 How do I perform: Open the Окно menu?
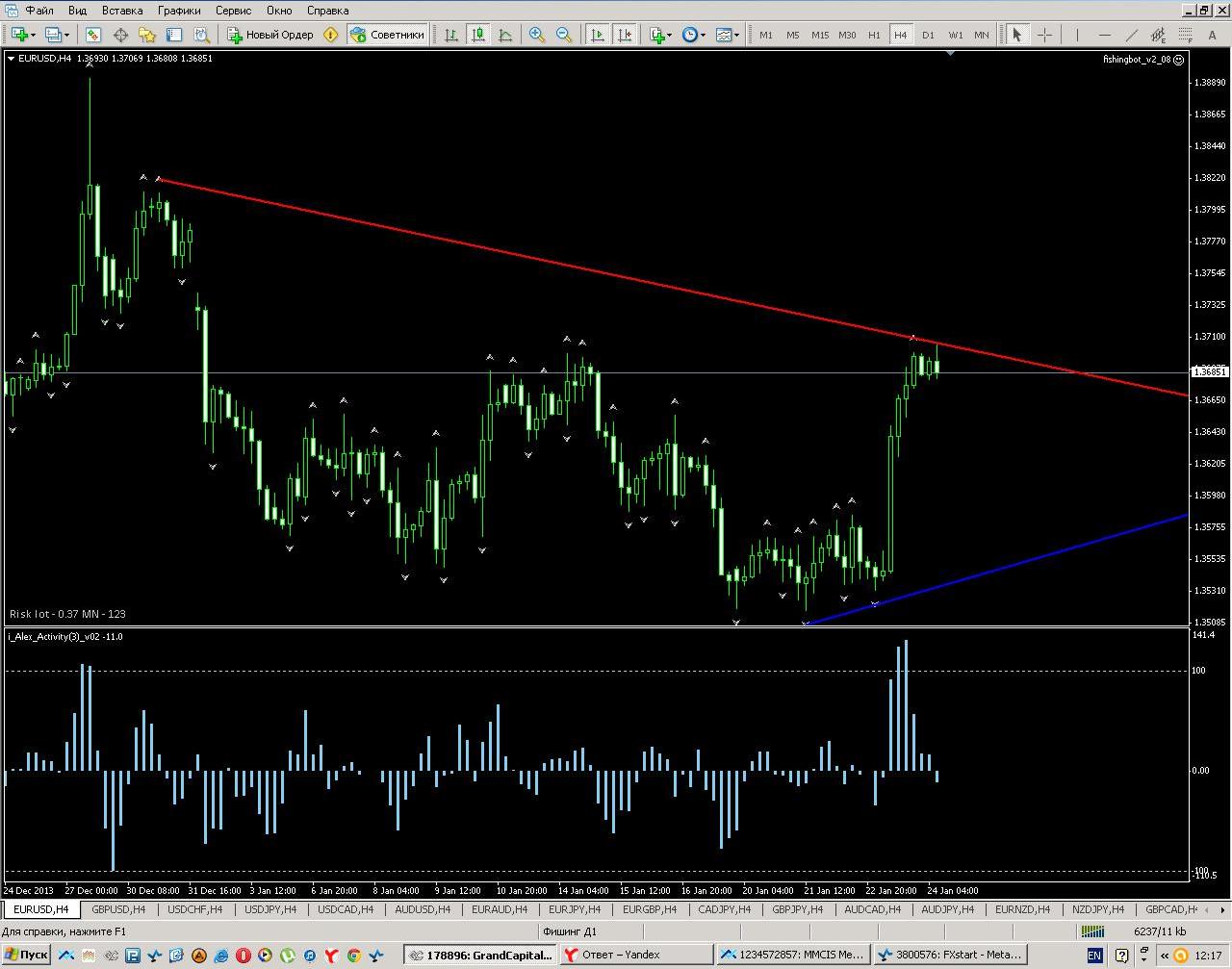279,11
